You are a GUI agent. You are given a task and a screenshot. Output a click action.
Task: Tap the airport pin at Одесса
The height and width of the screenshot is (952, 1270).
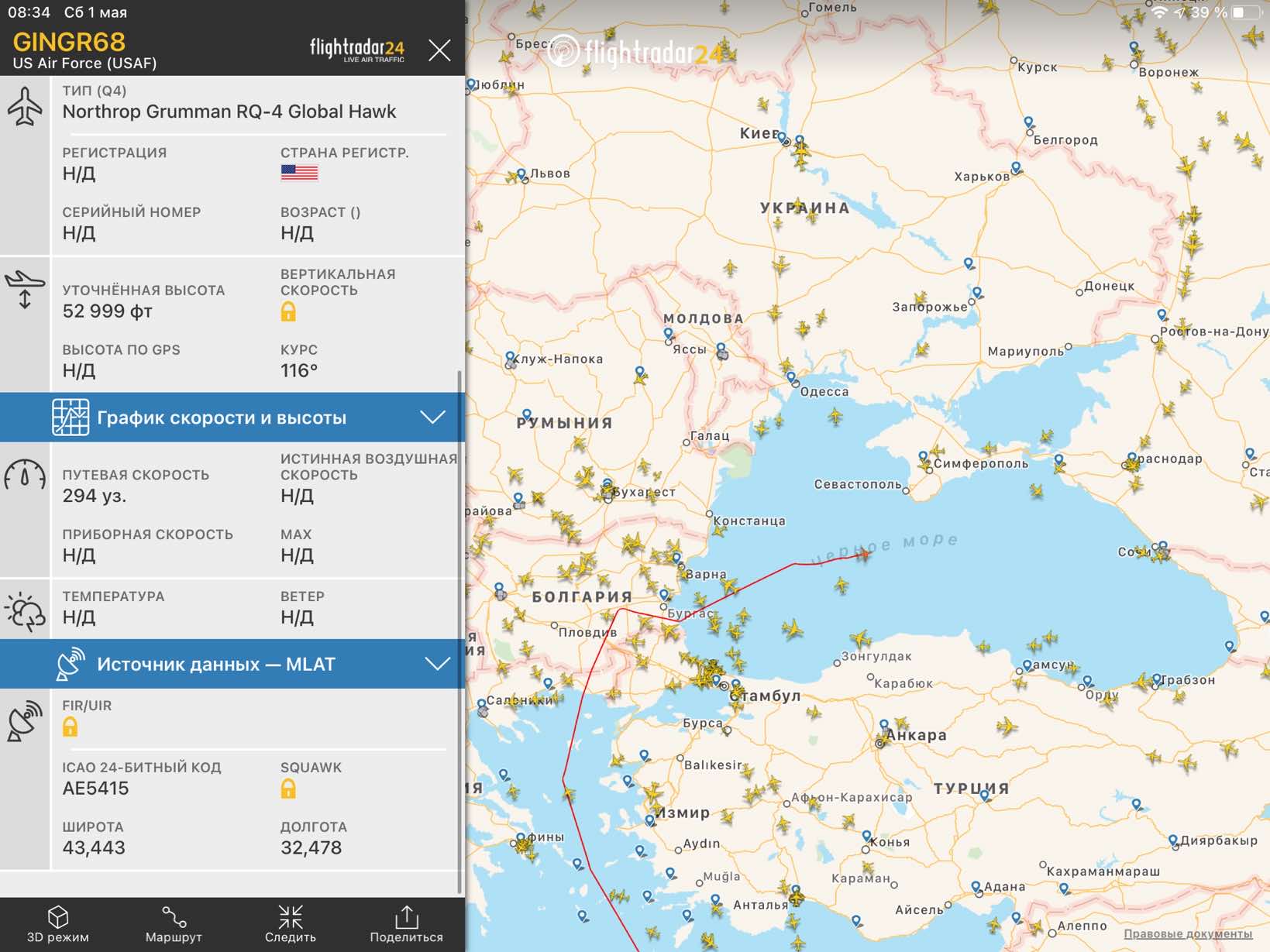coord(791,378)
